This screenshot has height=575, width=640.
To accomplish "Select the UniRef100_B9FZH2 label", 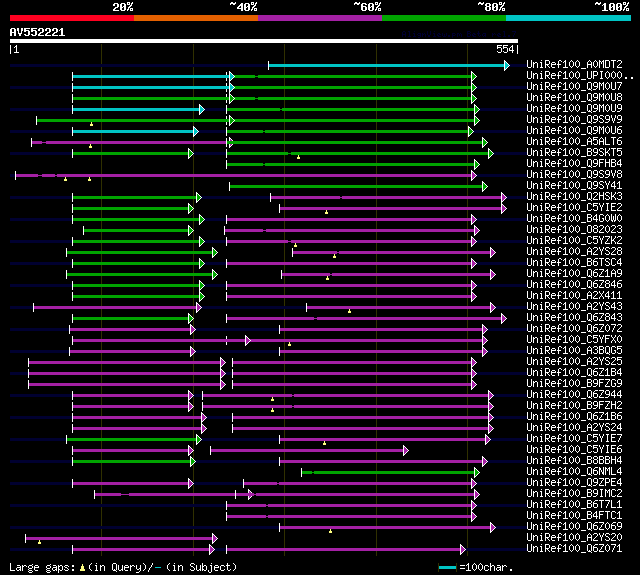I will [574, 406].
